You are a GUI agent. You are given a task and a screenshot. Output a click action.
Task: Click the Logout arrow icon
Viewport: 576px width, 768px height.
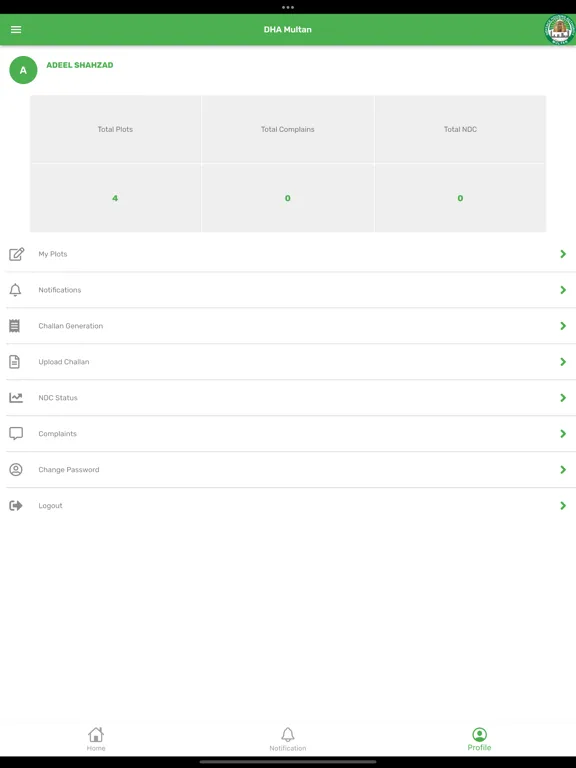pos(16,505)
